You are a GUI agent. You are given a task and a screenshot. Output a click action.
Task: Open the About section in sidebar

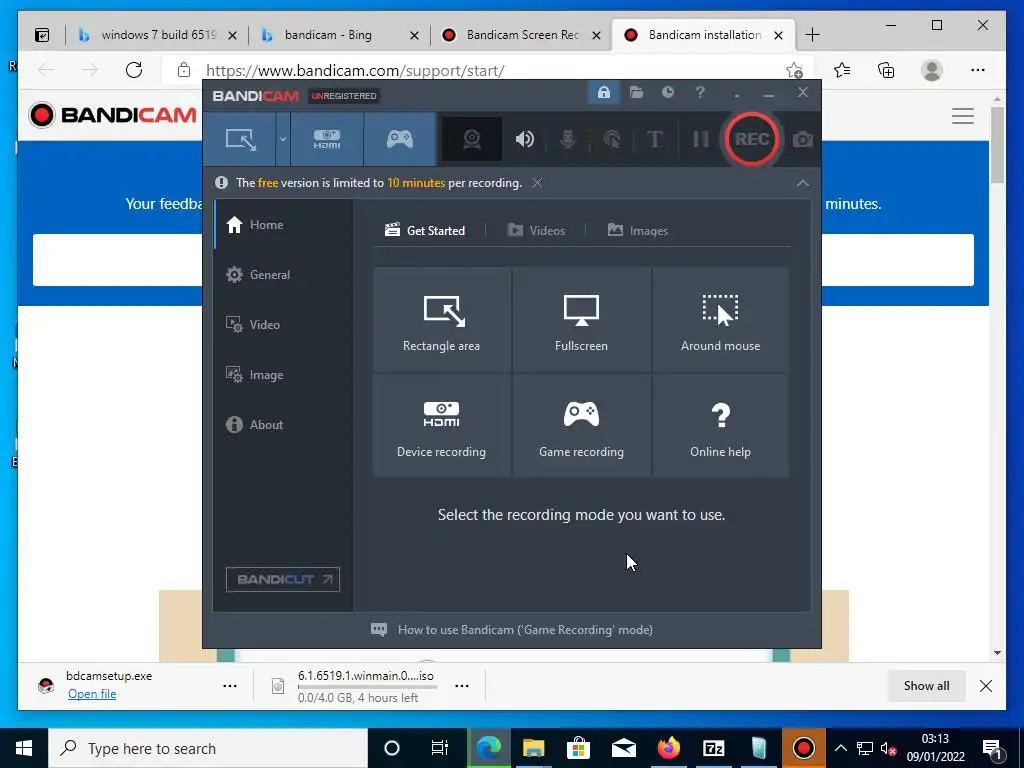[x=281, y=424]
